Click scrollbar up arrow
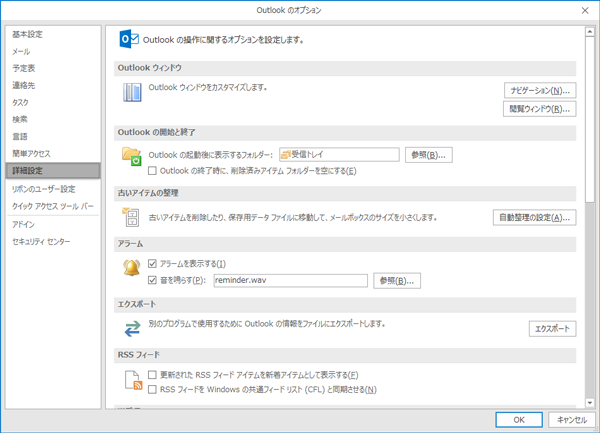The height and width of the screenshot is (433, 600). (590, 32)
